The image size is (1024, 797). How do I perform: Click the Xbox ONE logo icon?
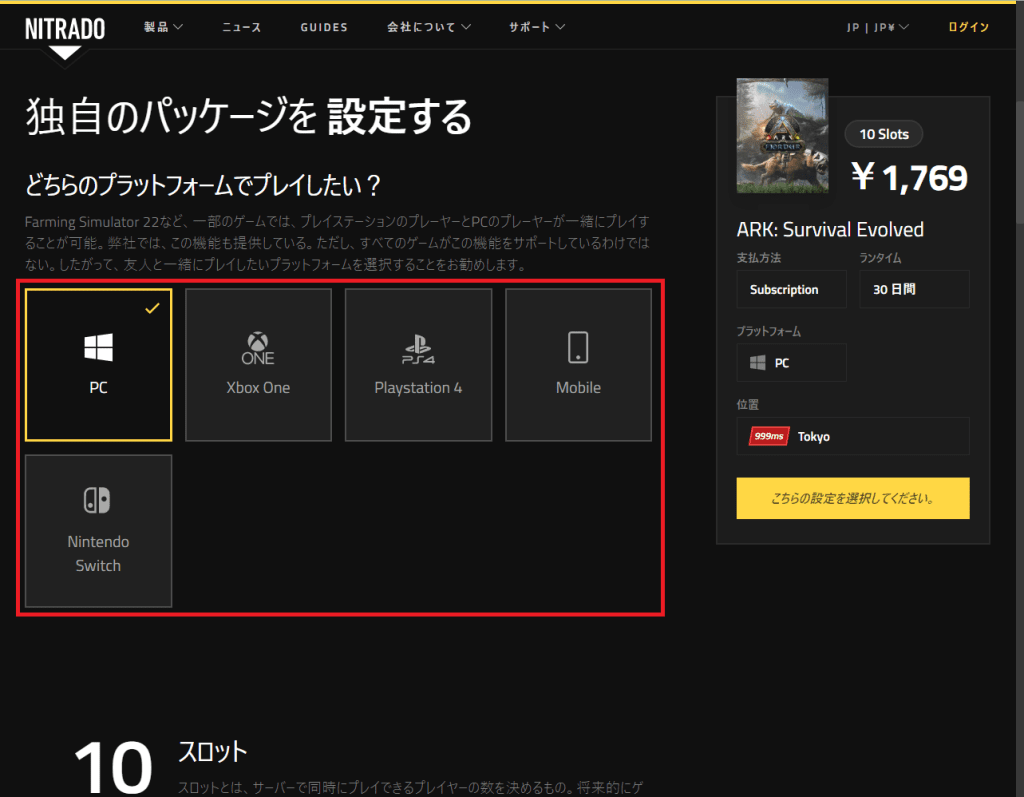(258, 348)
